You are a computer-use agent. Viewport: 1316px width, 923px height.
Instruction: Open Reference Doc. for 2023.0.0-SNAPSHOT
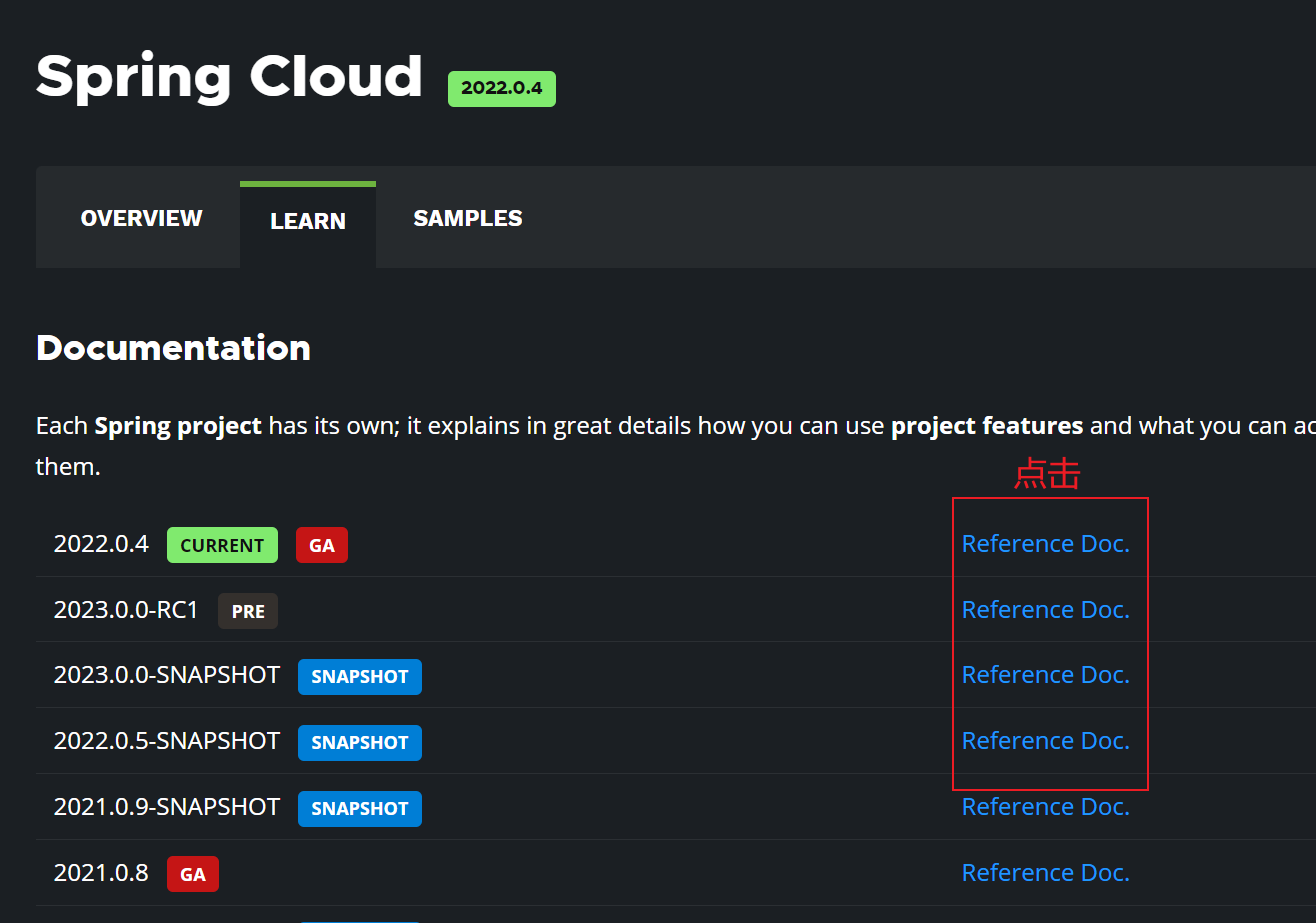[1045, 675]
